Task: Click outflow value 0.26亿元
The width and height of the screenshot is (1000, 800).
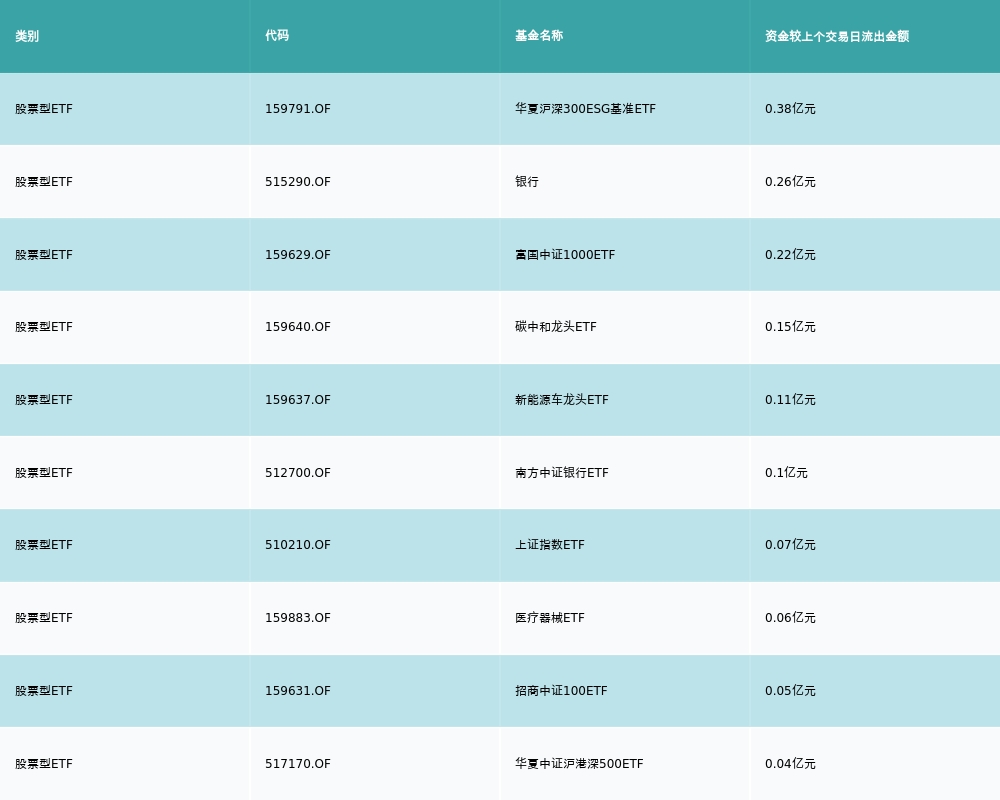Action: click(791, 182)
